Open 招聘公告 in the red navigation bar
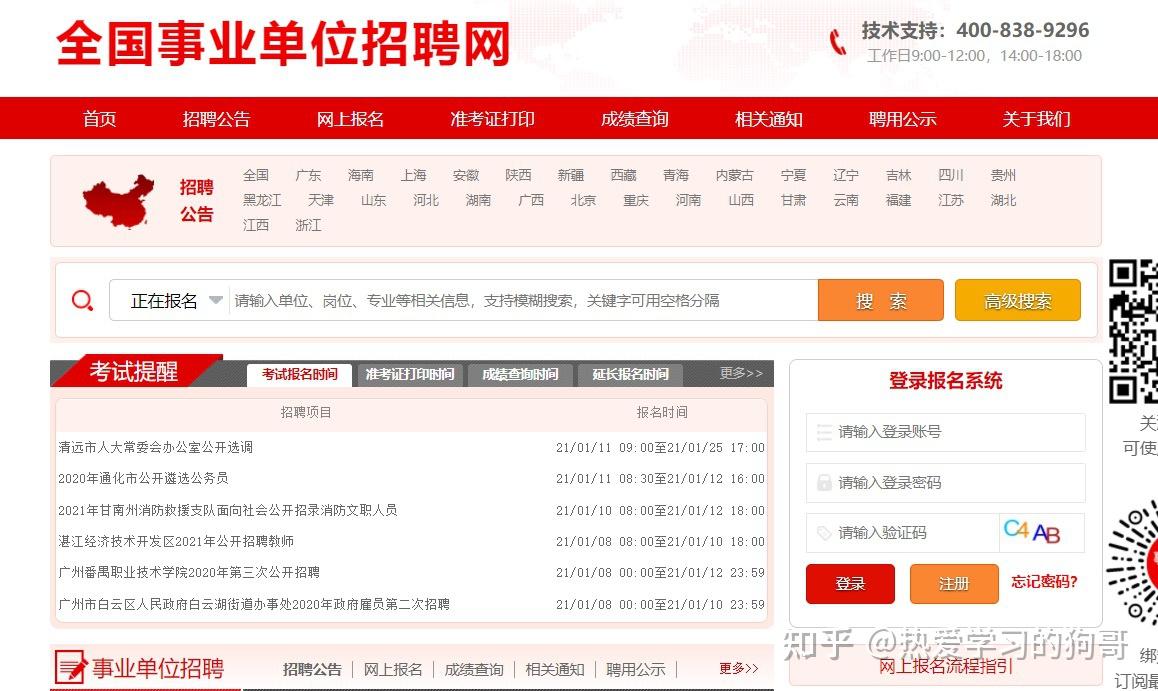Screen dimensions: 1158x691 [216, 119]
